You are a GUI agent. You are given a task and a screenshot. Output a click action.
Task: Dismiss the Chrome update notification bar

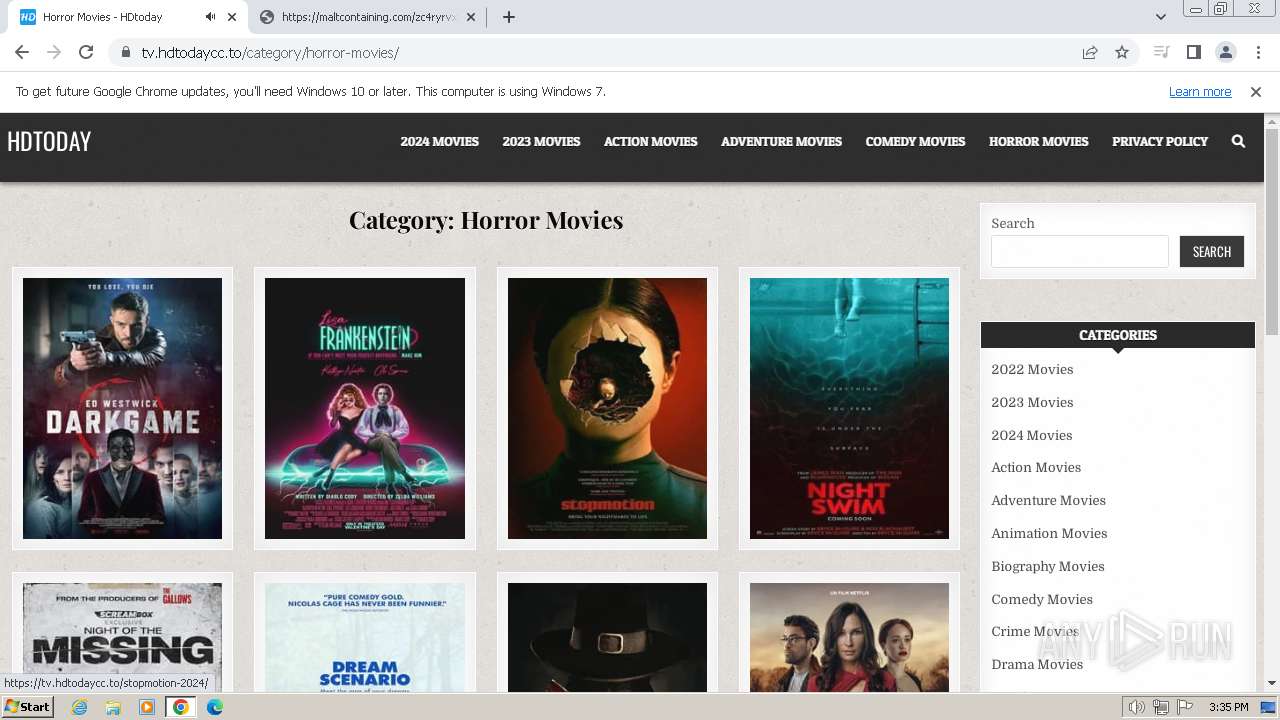click(1256, 92)
